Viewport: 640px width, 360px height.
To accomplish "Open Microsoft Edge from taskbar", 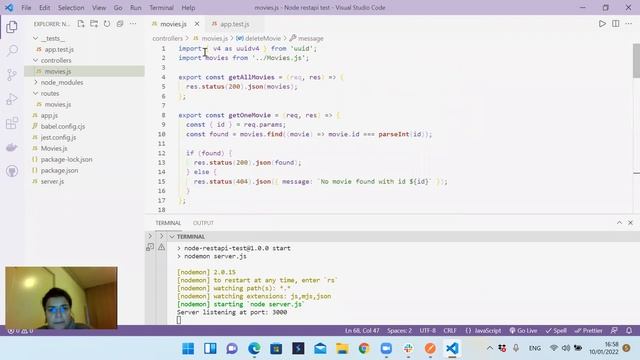I will tap(254, 349).
